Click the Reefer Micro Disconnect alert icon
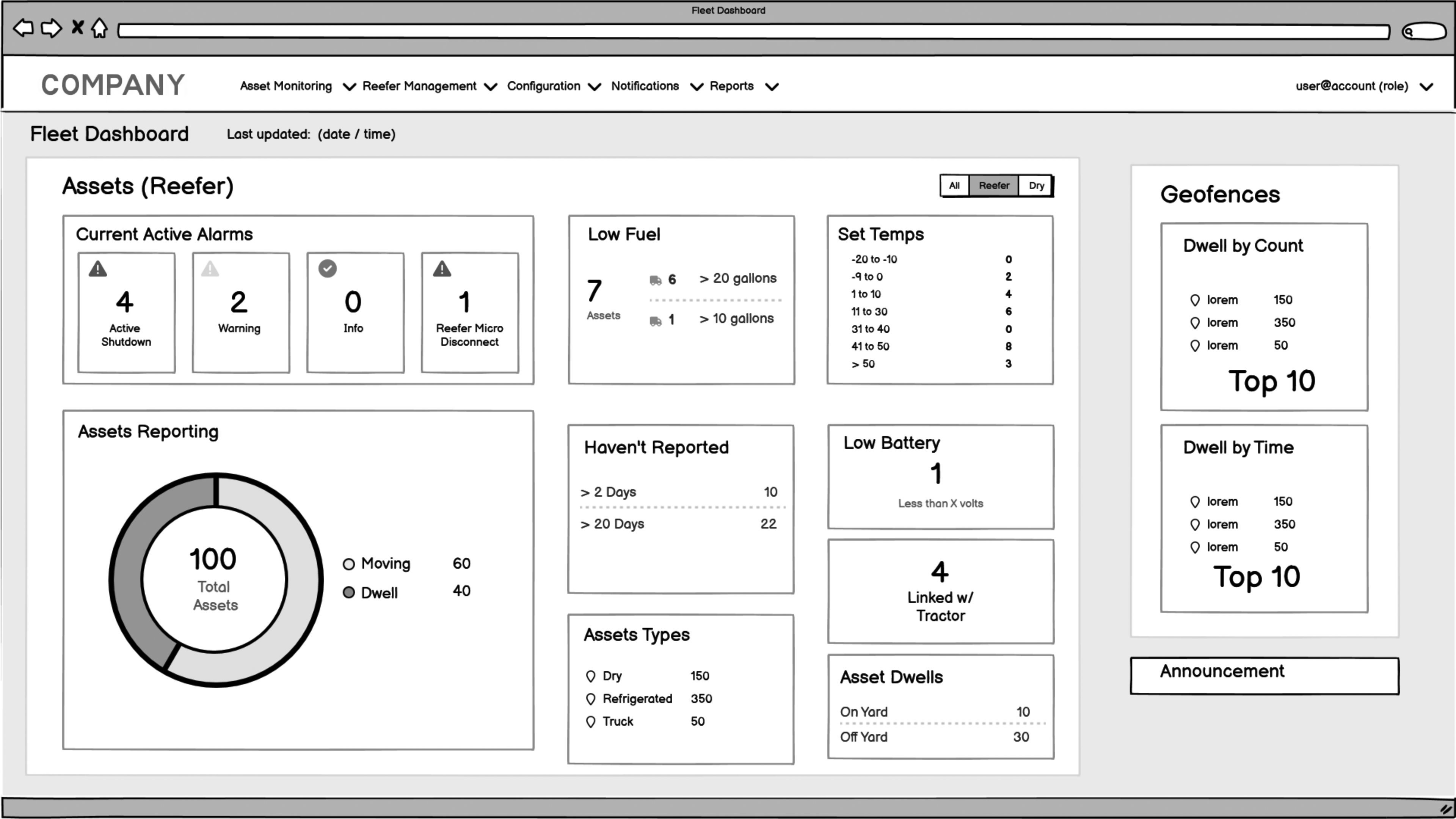Screen dimensions: 1456x819 tap(442, 270)
